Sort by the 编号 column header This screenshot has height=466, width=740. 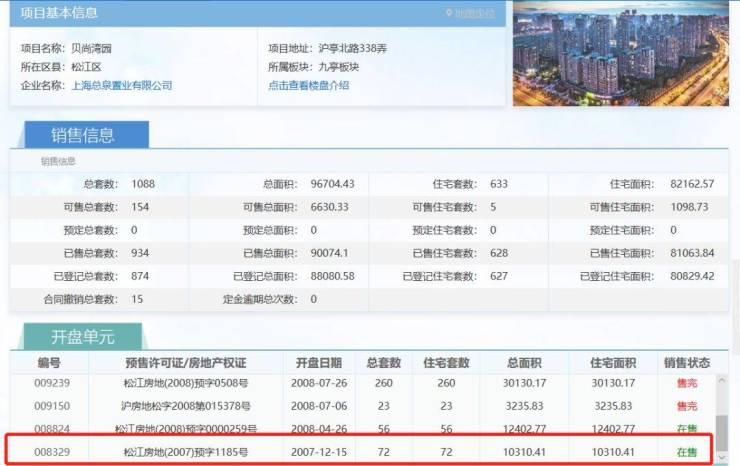[x=49, y=361]
